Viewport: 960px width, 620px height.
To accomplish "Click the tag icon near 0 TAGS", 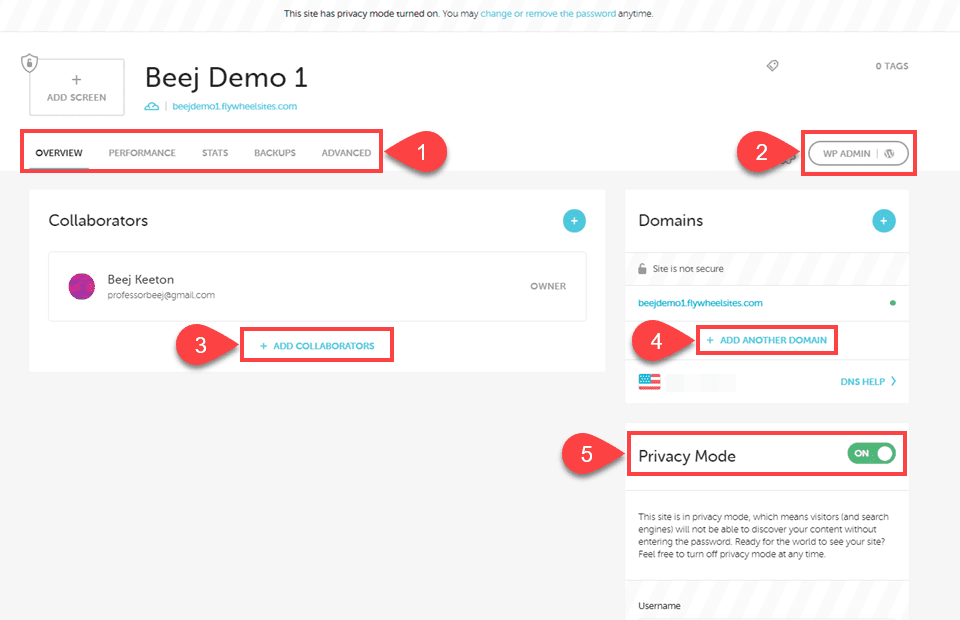I will pos(772,65).
